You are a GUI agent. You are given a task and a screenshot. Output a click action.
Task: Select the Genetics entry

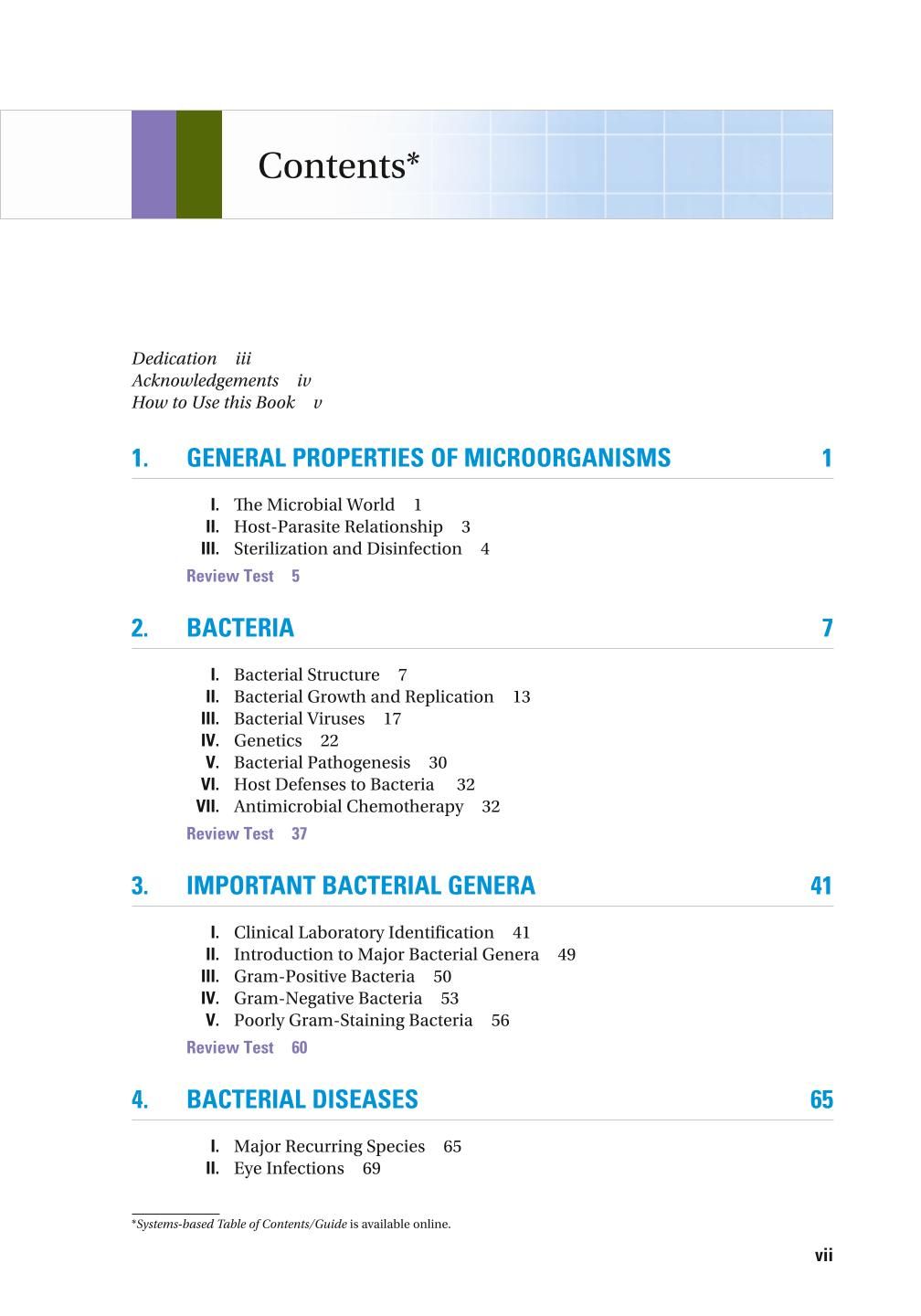tap(268, 740)
